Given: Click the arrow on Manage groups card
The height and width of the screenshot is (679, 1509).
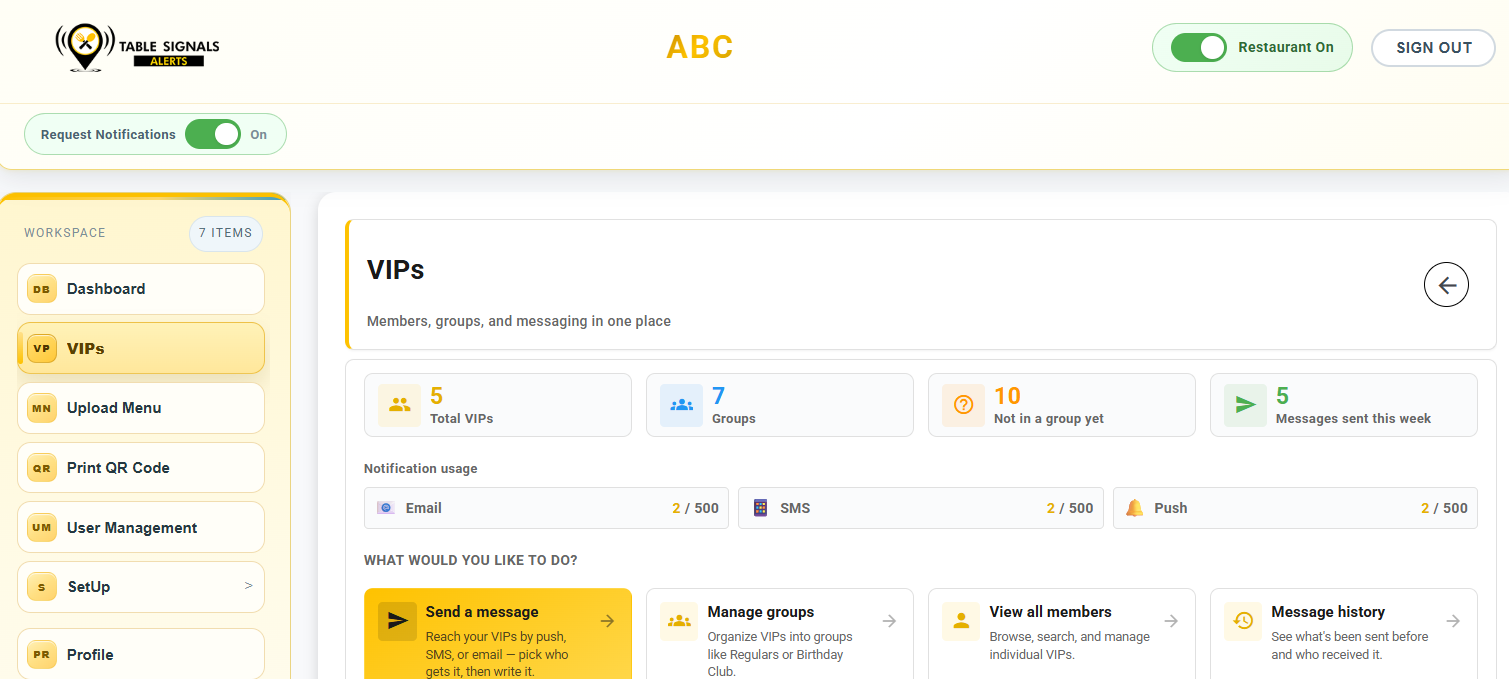Looking at the screenshot, I should point(889,621).
